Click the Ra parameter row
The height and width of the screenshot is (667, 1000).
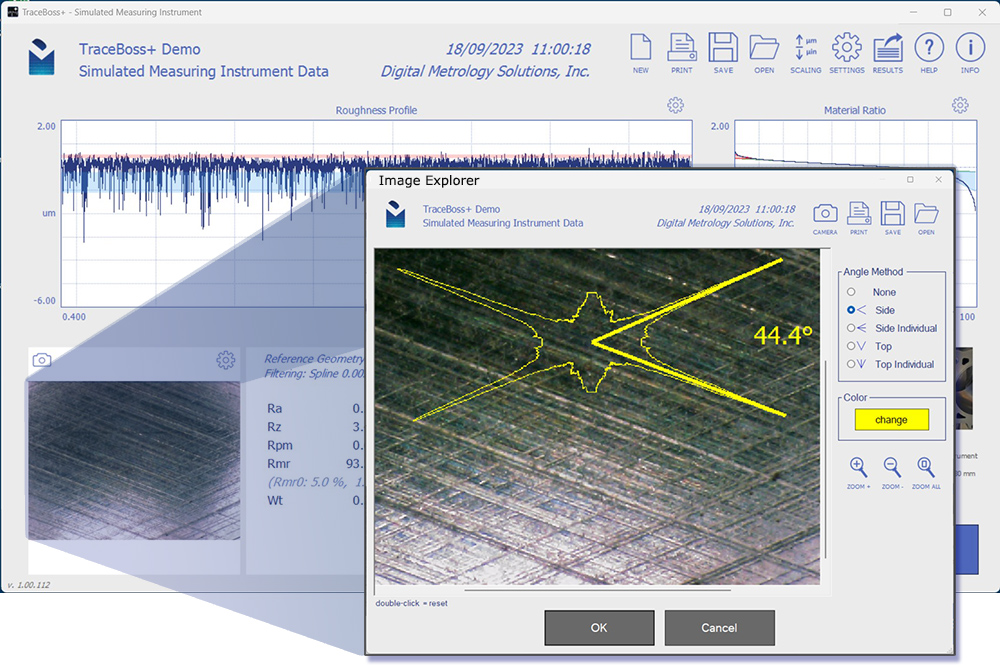(315, 408)
